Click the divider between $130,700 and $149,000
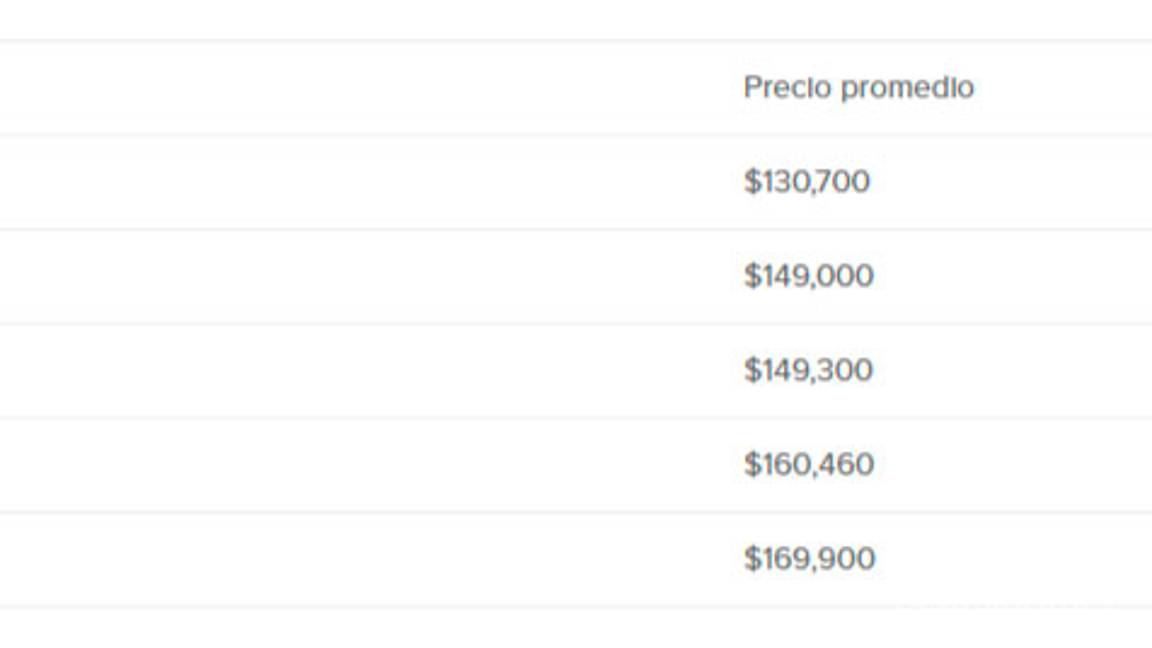Viewport: 1152px width, 648px height. click(576, 229)
